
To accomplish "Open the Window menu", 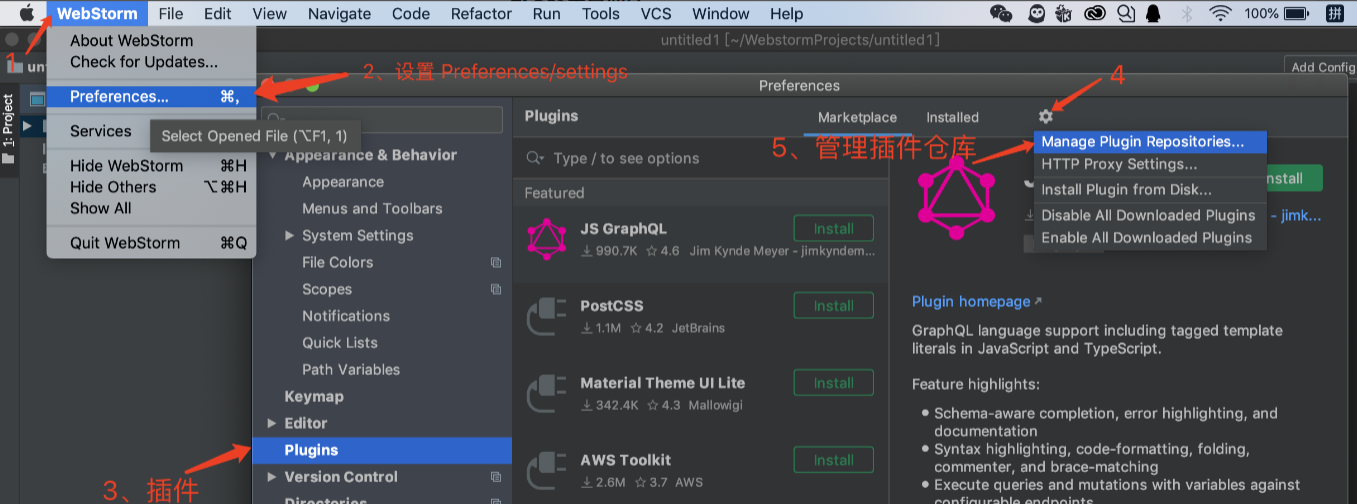I will tap(721, 13).
